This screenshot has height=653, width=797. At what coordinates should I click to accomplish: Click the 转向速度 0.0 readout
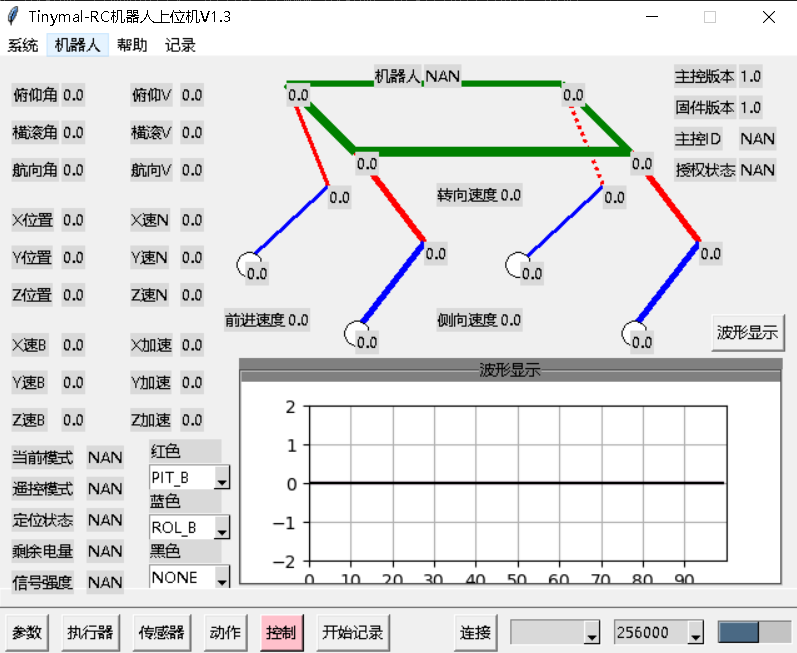(479, 195)
